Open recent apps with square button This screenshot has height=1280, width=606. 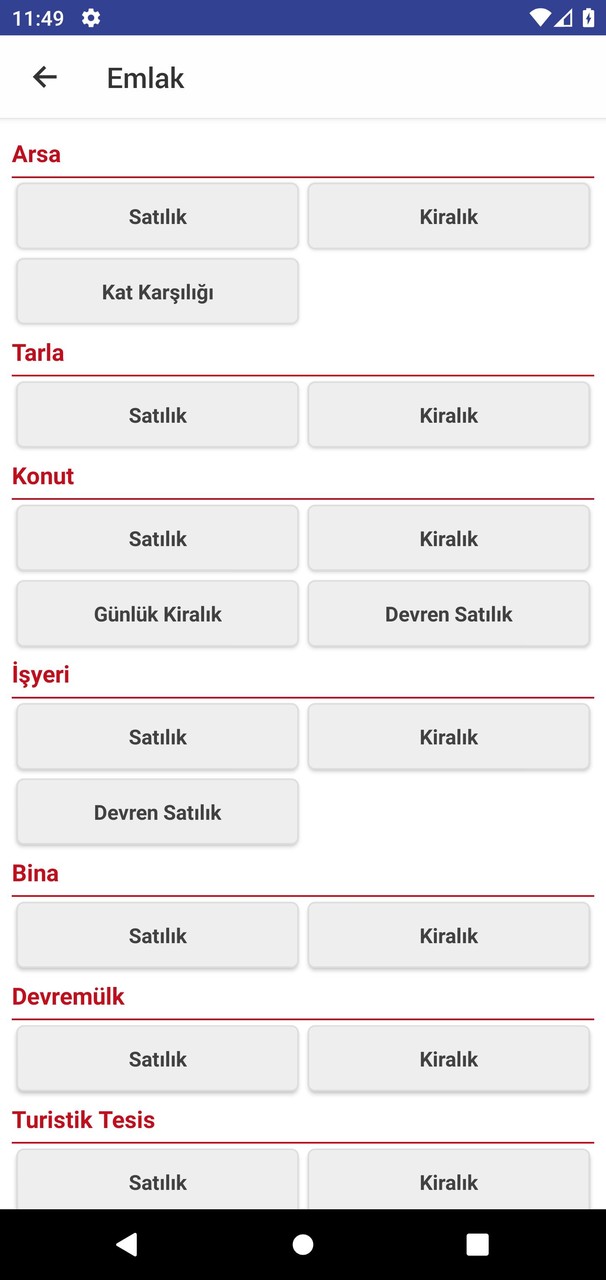click(478, 1244)
